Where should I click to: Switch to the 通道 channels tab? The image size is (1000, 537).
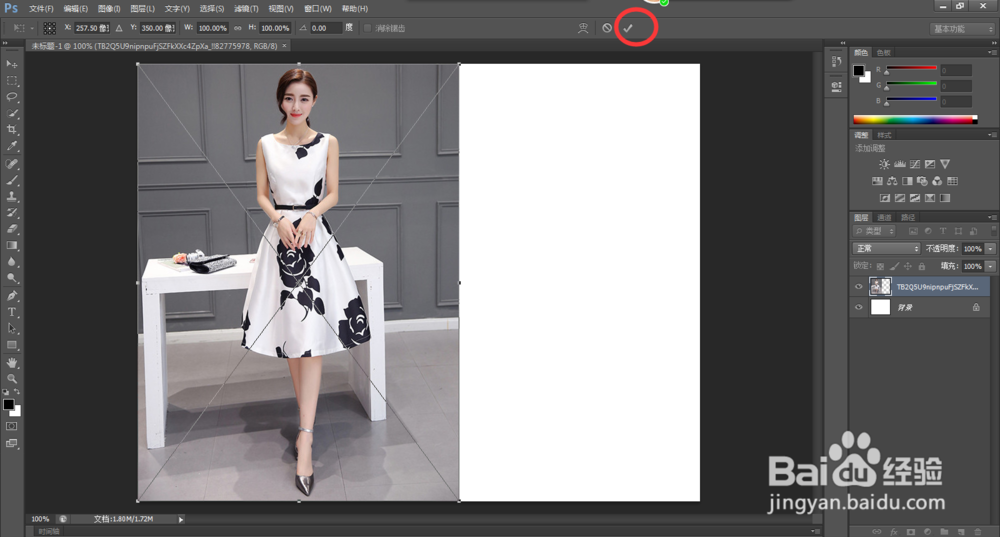pos(885,217)
